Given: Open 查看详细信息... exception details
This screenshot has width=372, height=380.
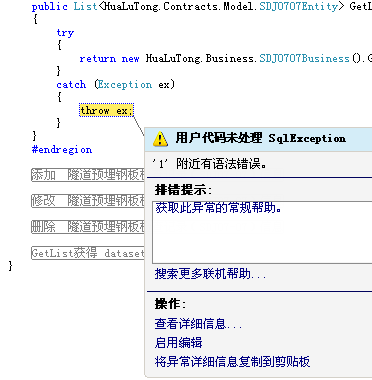Looking at the screenshot, I should pos(198,323).
